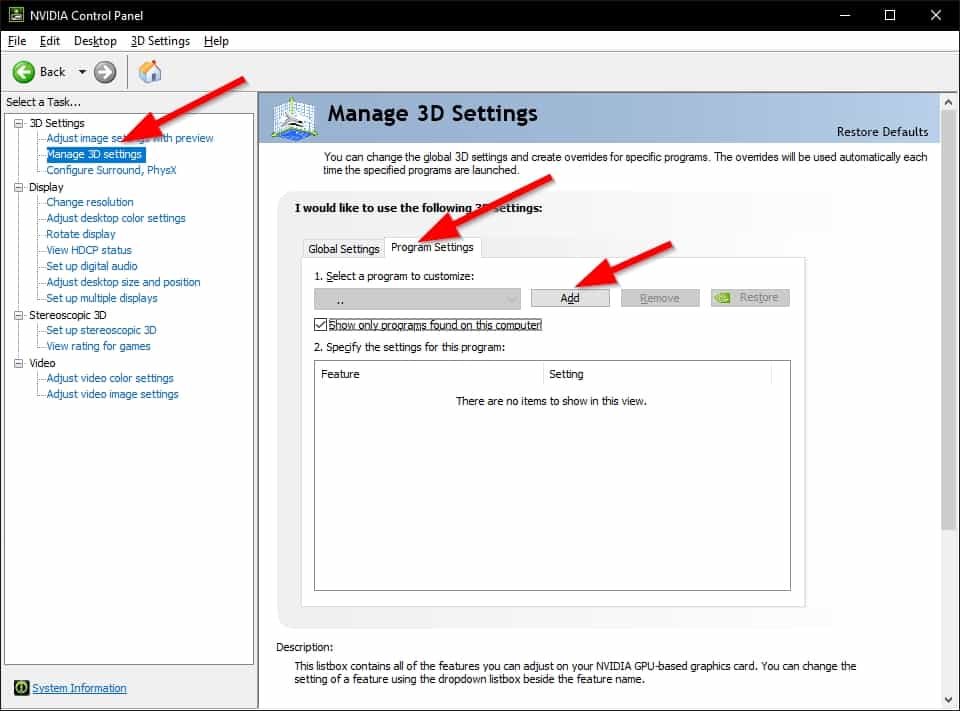Click the Display tree category label
This screenshot has width=960, height=711.
[x=46, y=187]
